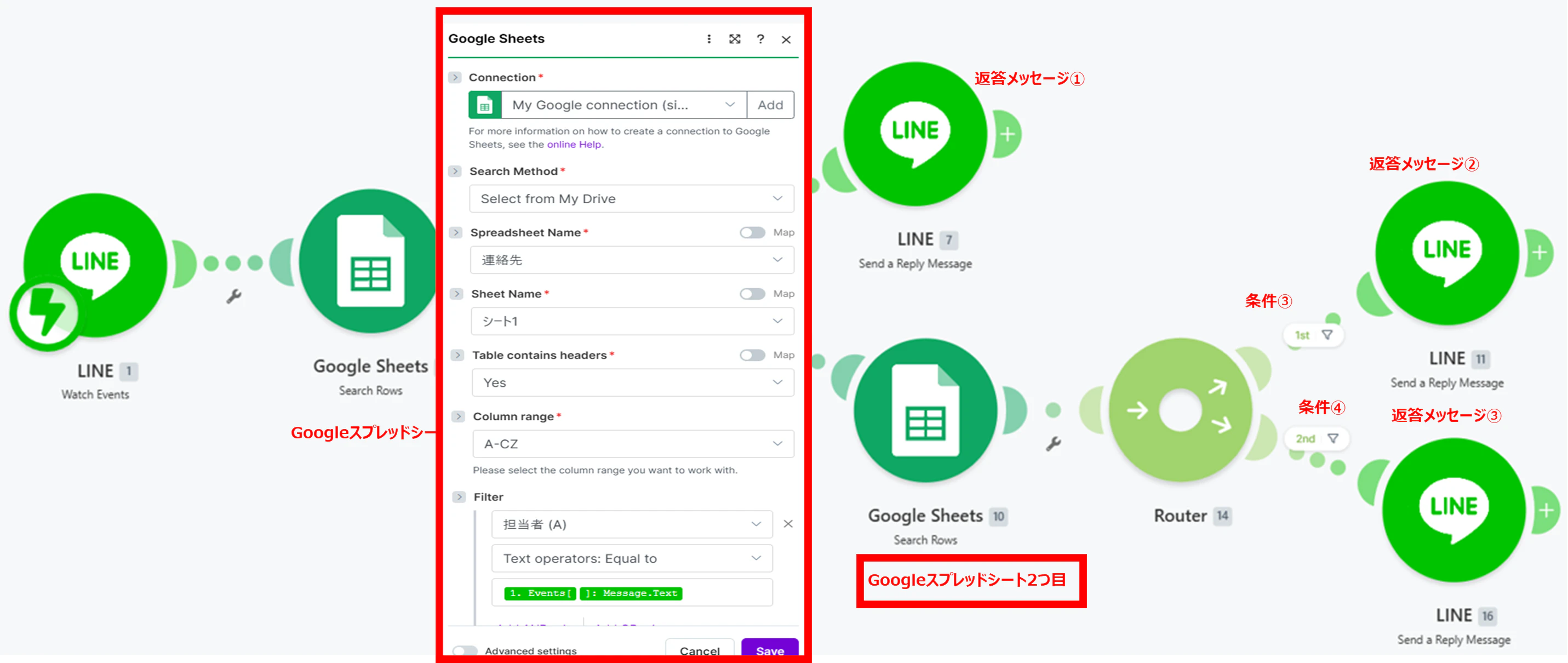Open the Search Method dropdown
The height and width of the screenshot is (663, 1568).
tap(632, 198)
